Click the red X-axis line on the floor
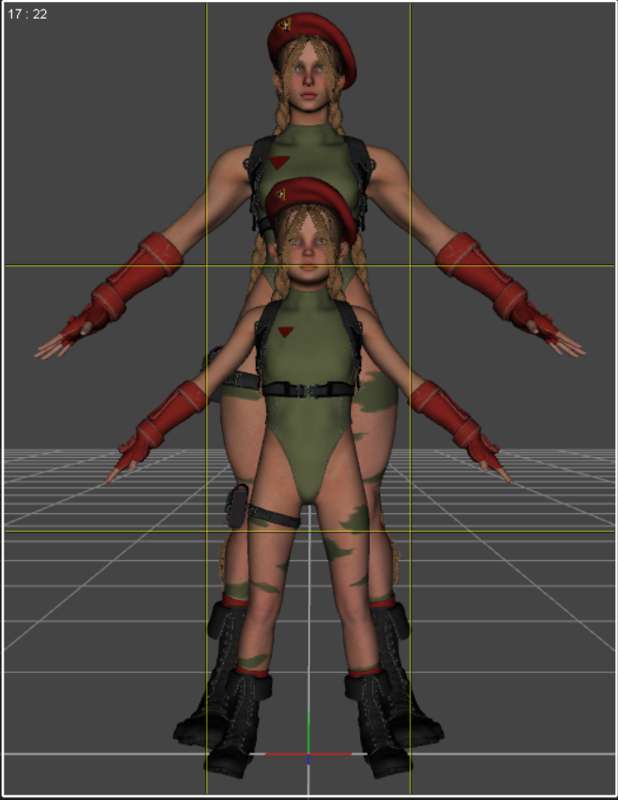This screenshot has height=800, width=618. (x=308, y=754)
